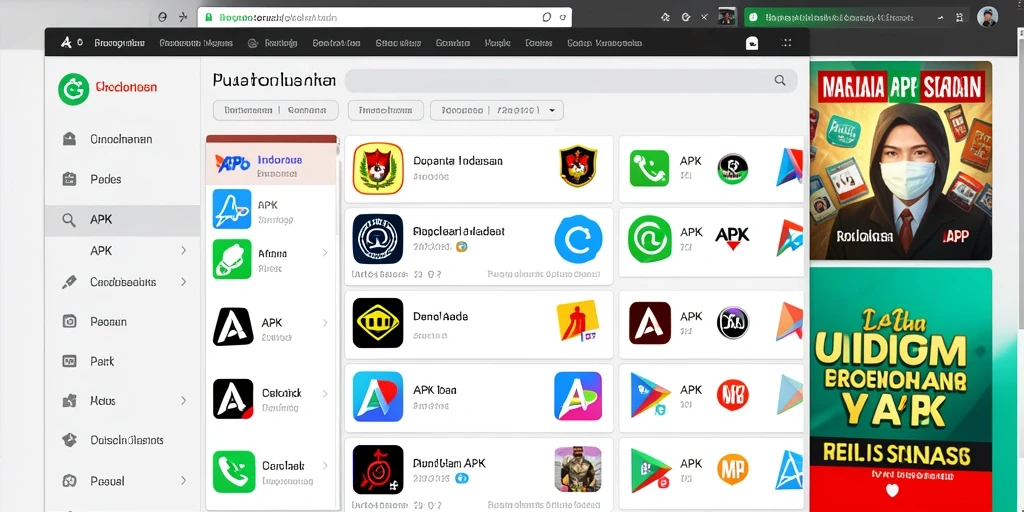Click the white A site logo in navbar
The width and height of the screenshot is (1024, 512).
coord(67,43)
